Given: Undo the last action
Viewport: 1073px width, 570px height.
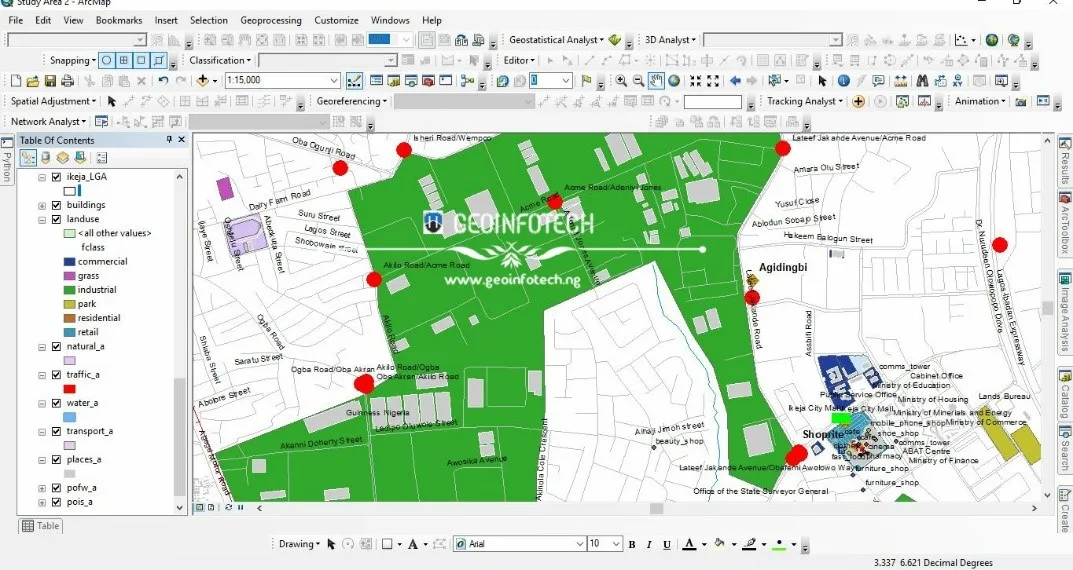Looking at the screenshot, I should pos(163,81).
